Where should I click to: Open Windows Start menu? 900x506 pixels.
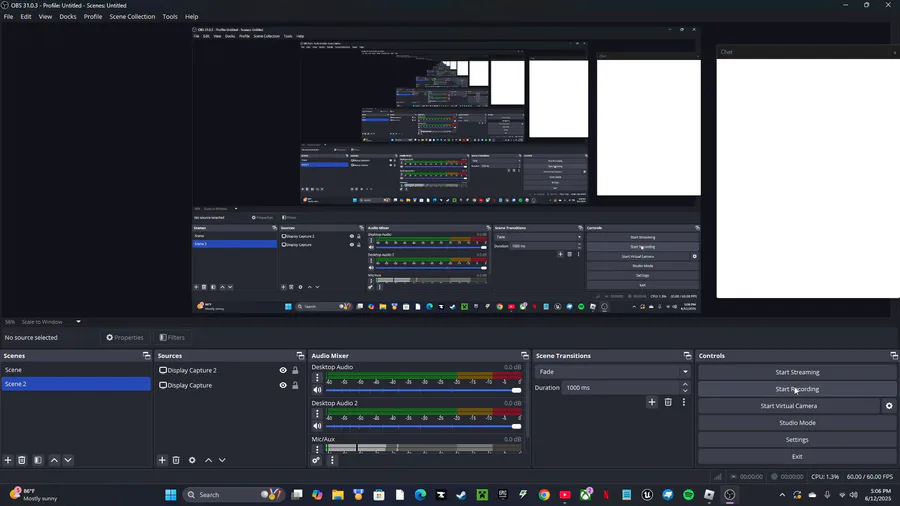170,495
